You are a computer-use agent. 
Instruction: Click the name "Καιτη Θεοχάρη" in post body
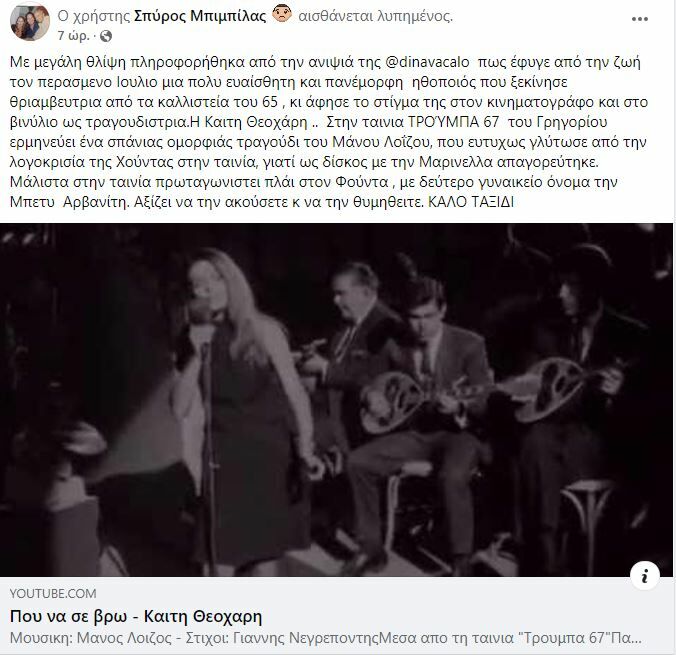click(x=256, y=122)
